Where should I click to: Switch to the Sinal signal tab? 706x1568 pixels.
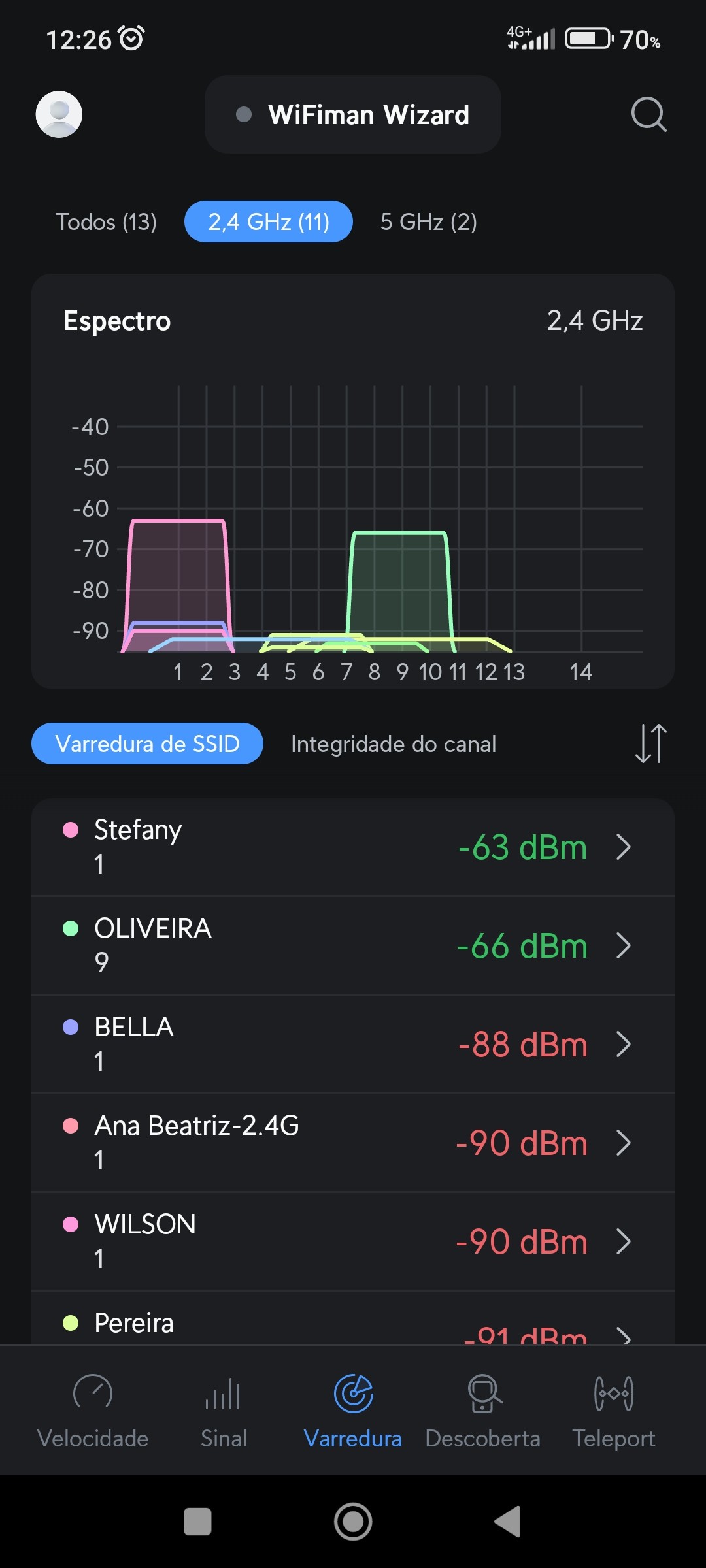pos(224,1411)
